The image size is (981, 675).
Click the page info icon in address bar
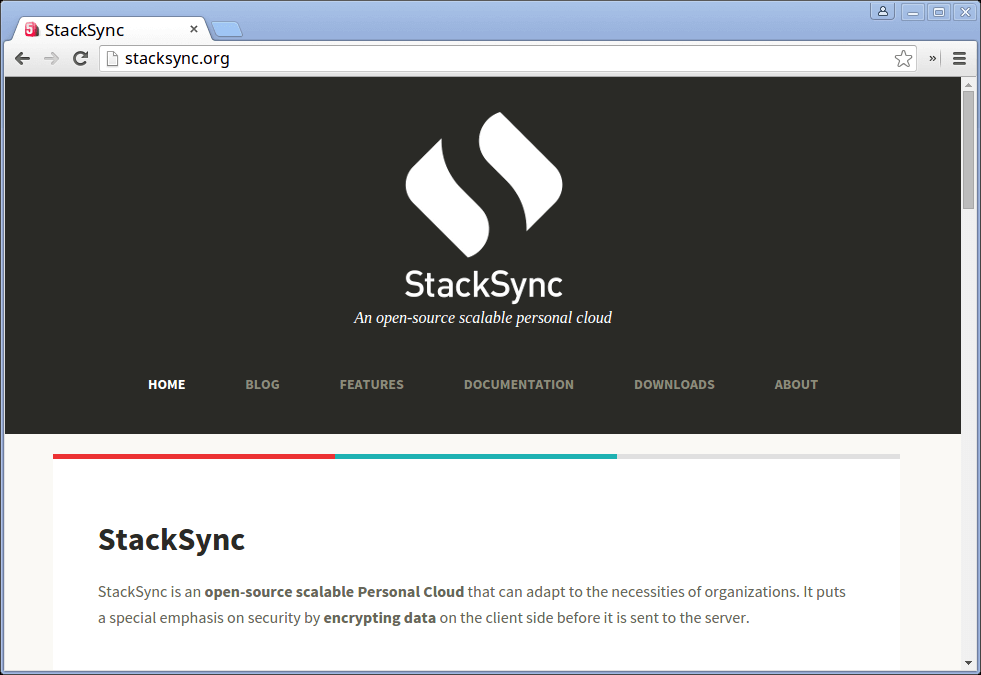tap(112, 58)
